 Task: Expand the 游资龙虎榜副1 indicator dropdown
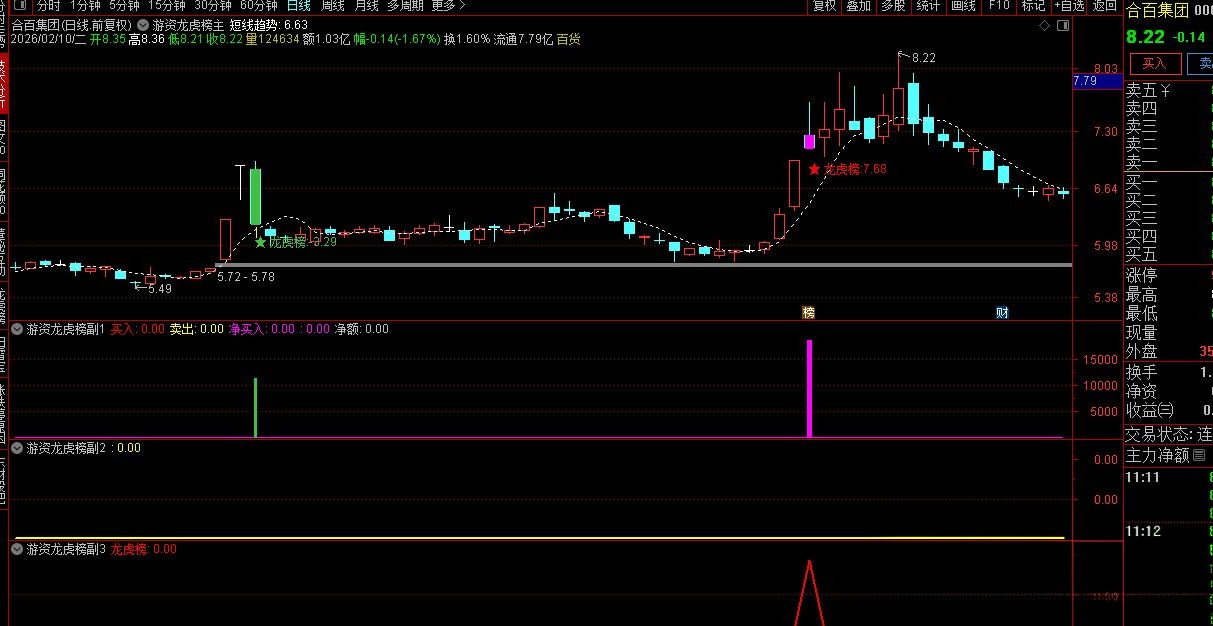(x=18, y=328)
